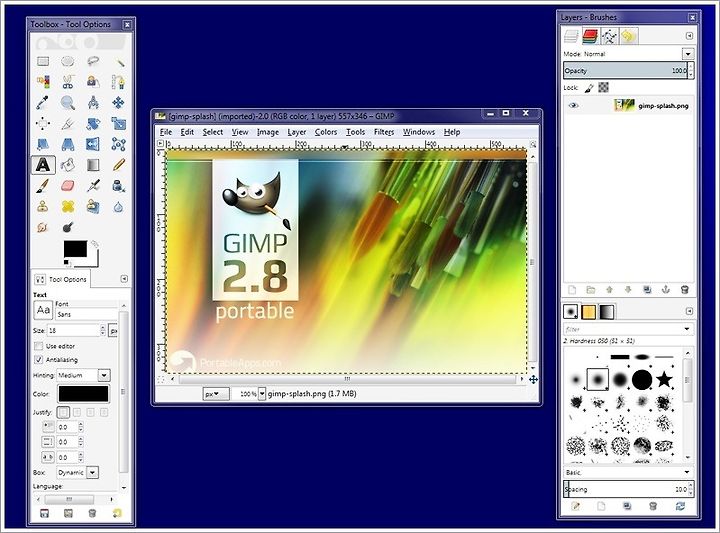Open the Windows menu
The image size is (720, 533).
coord(419,132)
